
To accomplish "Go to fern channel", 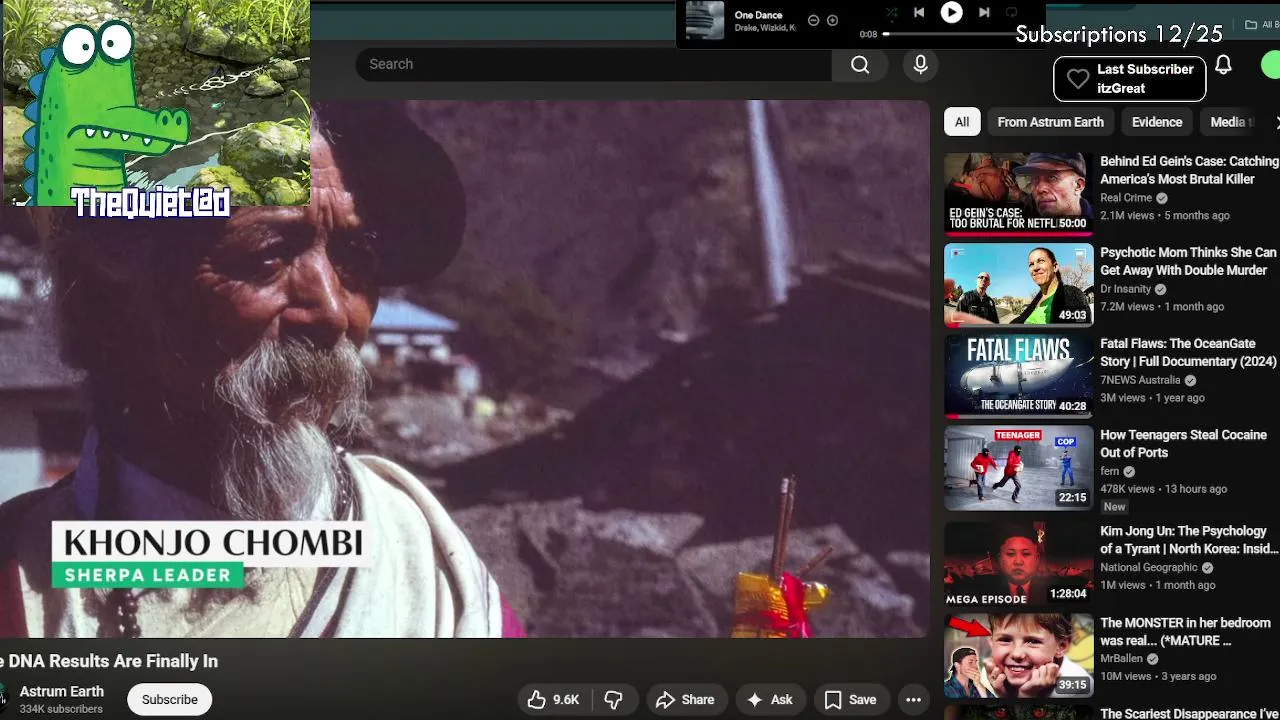I will point(1109,471).
